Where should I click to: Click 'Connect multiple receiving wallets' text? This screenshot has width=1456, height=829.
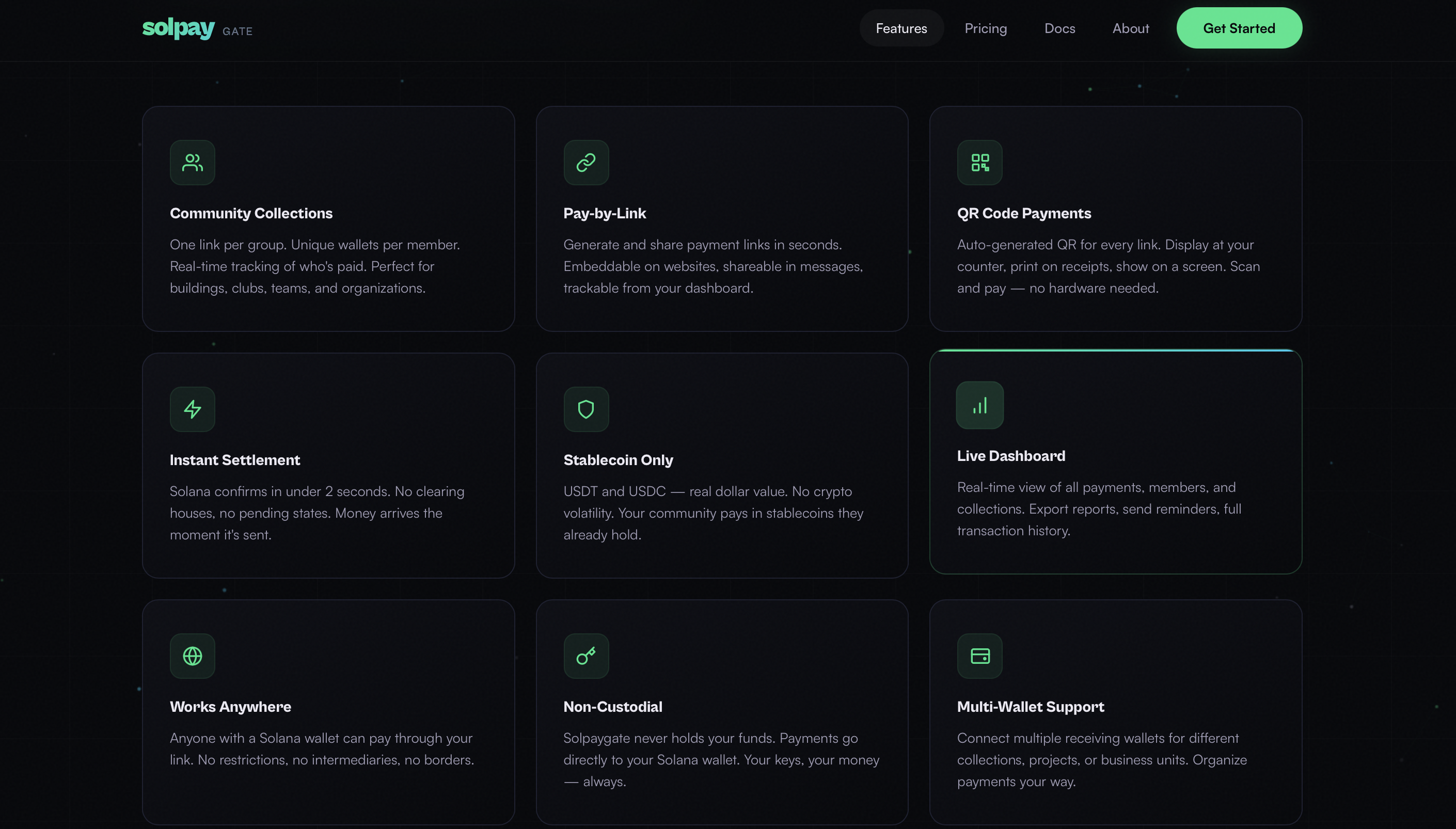click(1102, 759)
